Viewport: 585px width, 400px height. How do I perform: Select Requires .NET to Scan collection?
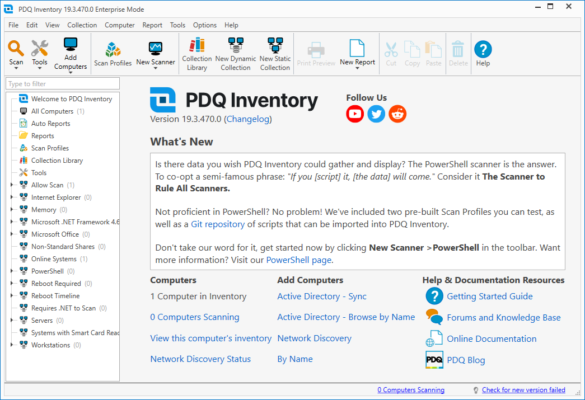(x=63, y=308)
